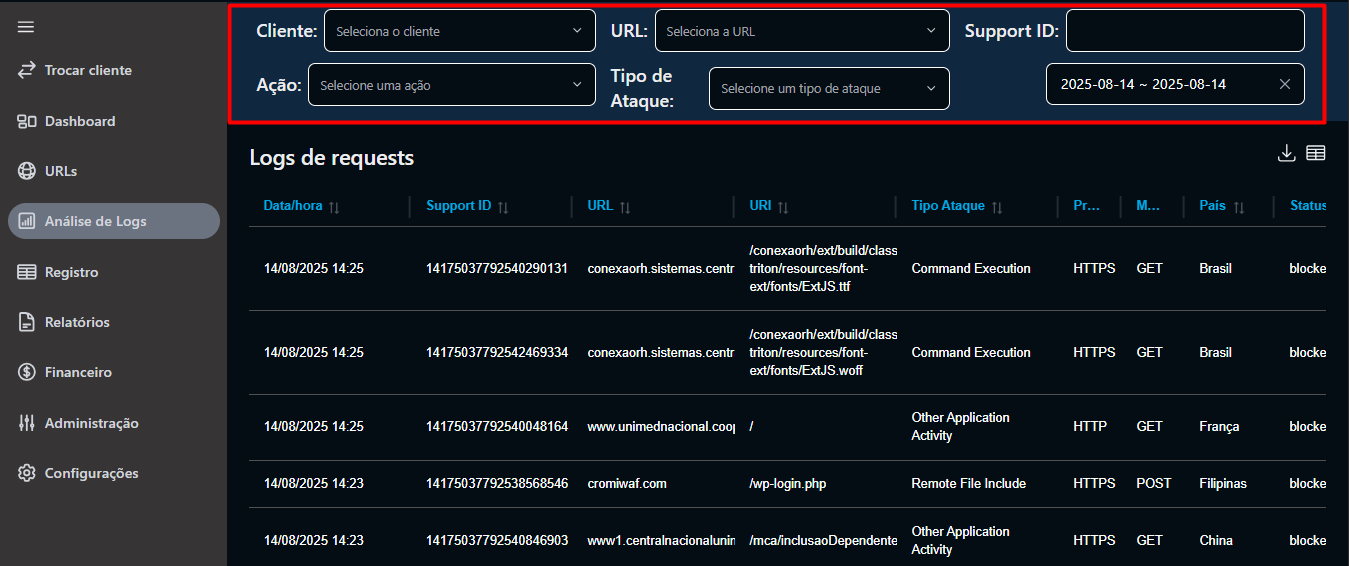Expand the 'Seleciona a URL' dropdown
The height and width of the screenshot is (566, 1349).
(801, 31)
